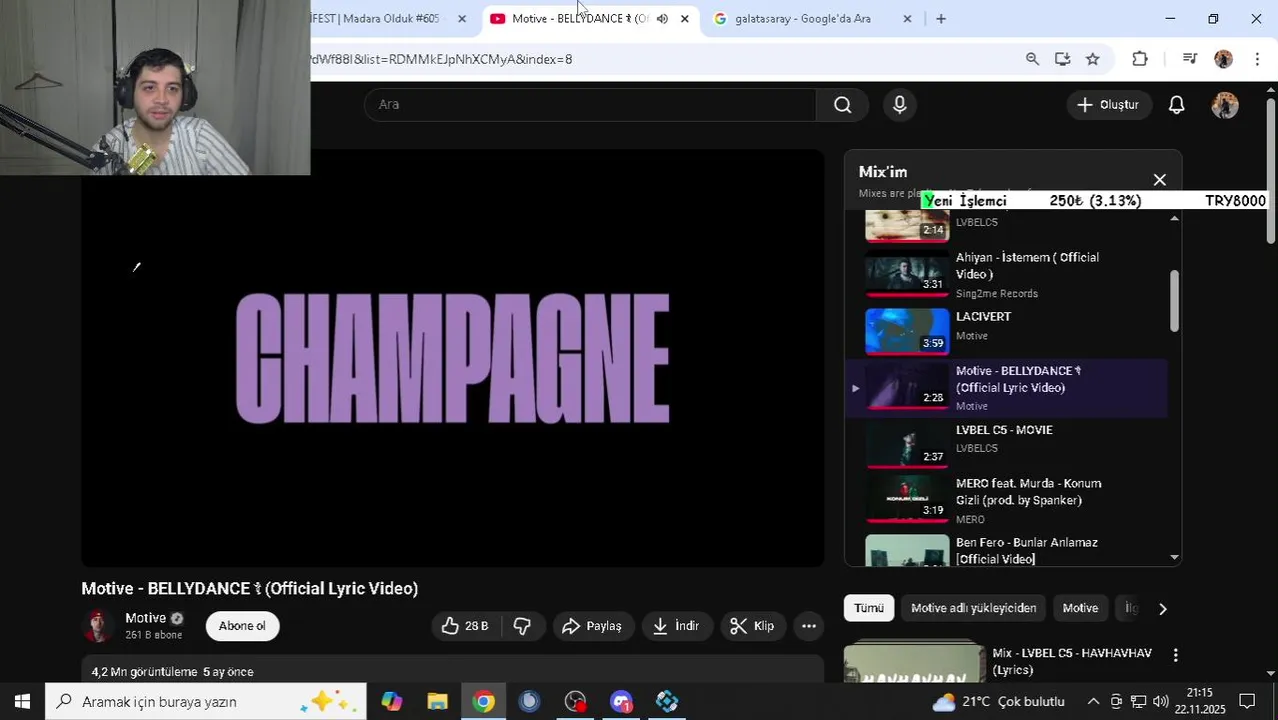
Task: Open a new Chrome tab
Action: pyautogui.click(x=940, y=19)
